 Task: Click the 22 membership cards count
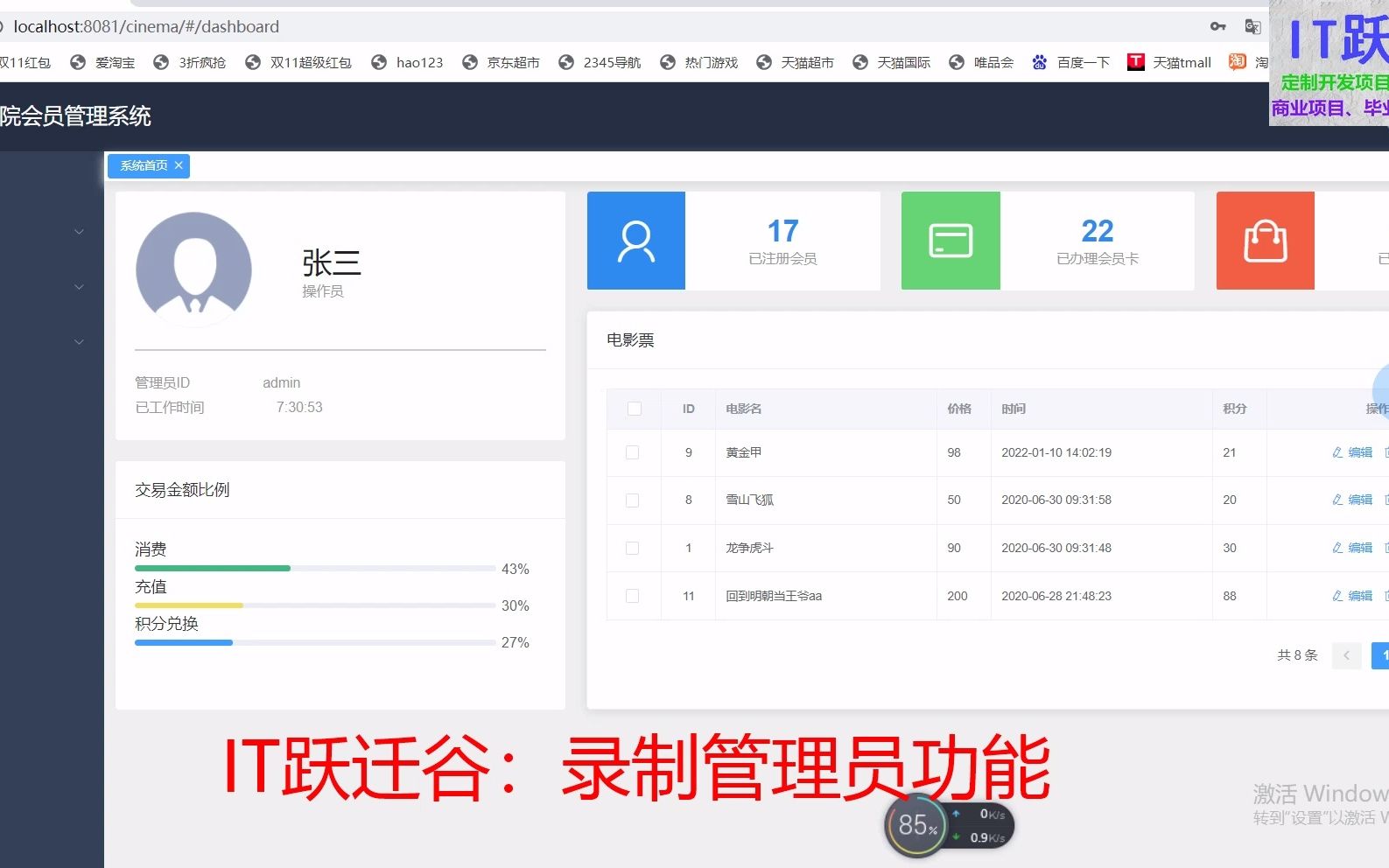click(1098, 231)
